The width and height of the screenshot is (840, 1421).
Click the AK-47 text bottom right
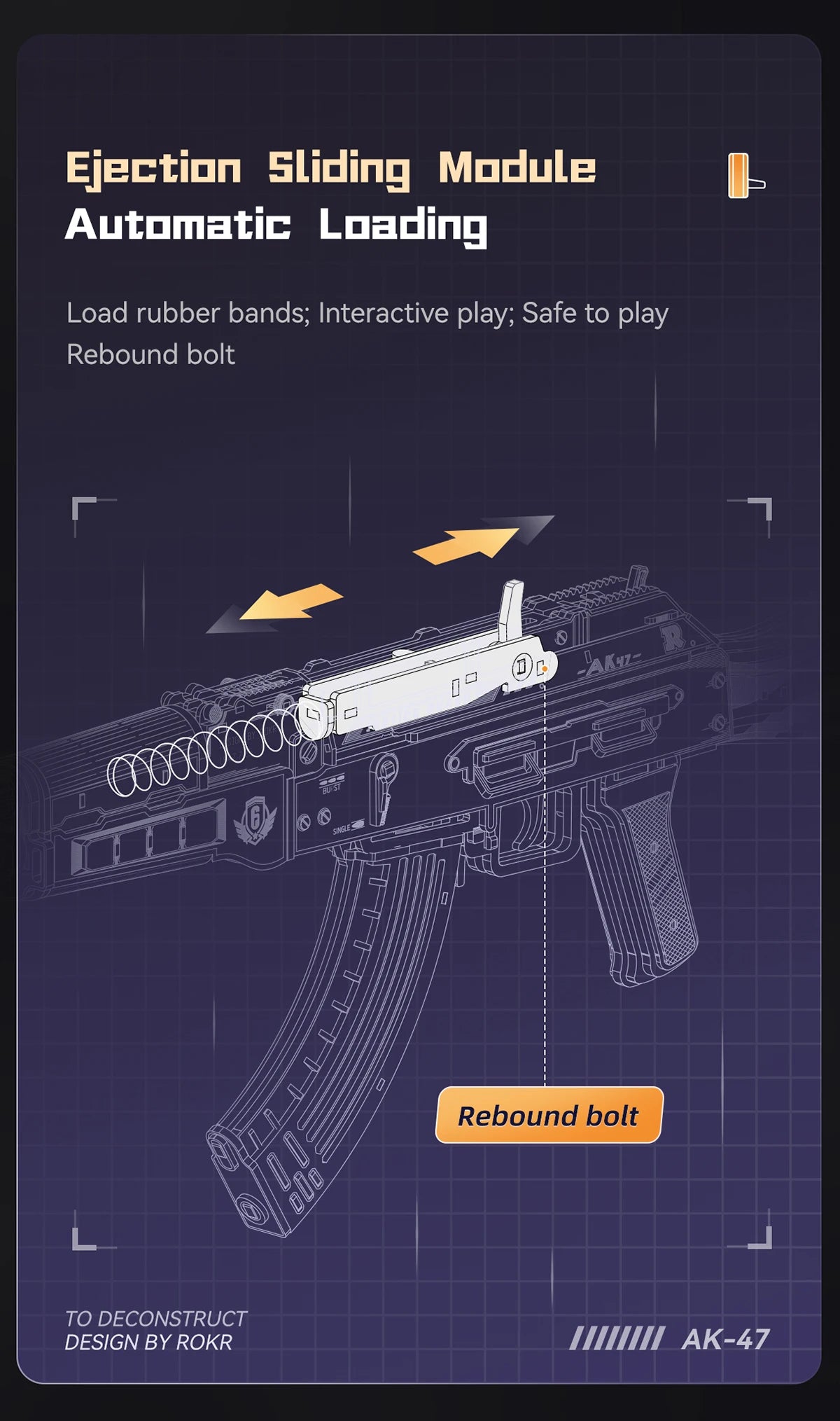click(x=725, y=1338)
